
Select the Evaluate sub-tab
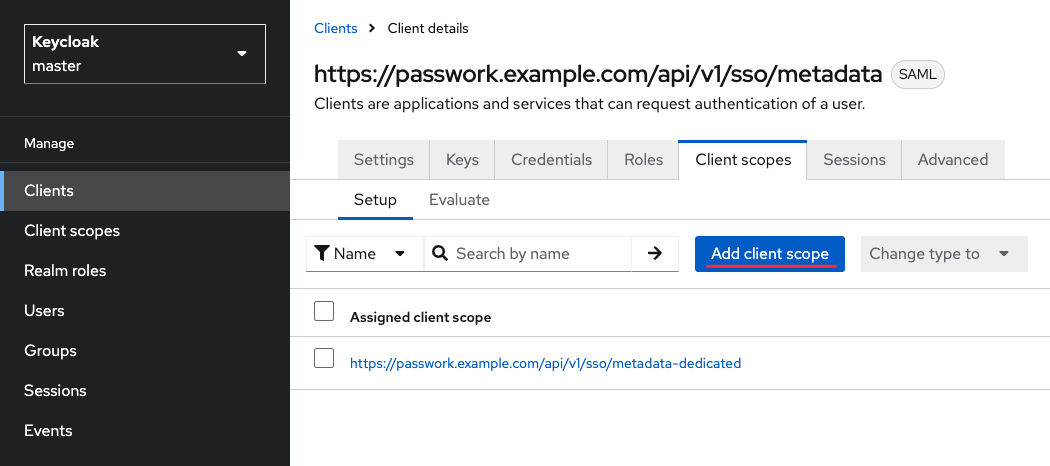459,200
